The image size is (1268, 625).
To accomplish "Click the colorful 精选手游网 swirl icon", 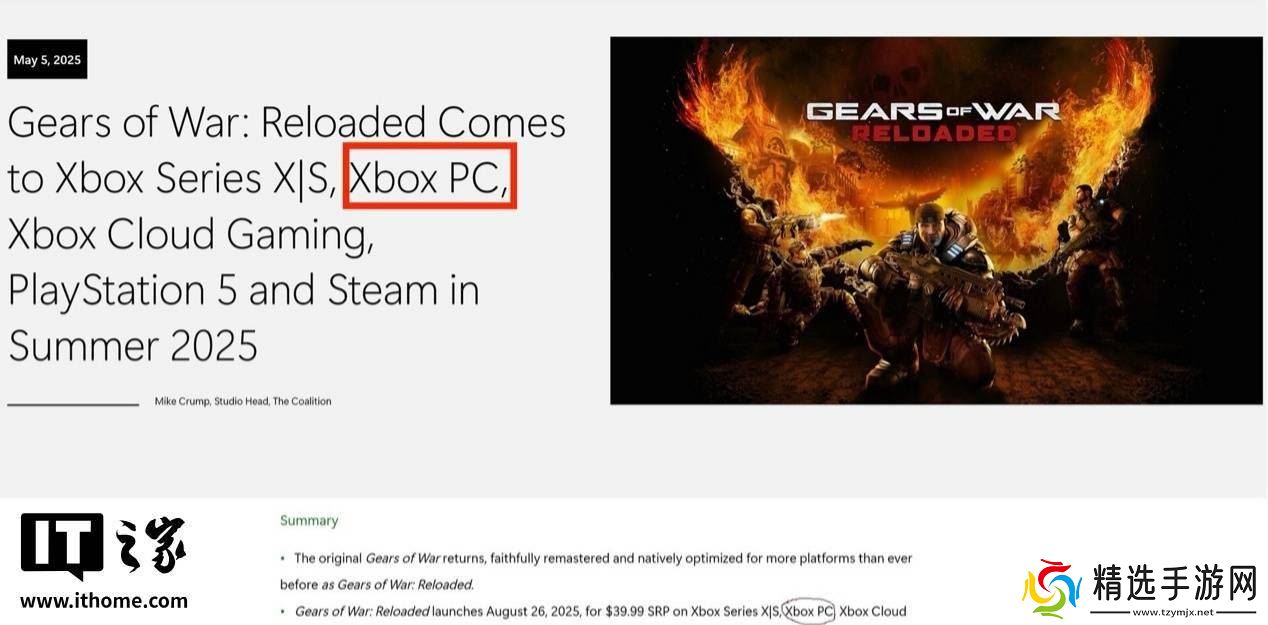I will [x=1050, y=588].
